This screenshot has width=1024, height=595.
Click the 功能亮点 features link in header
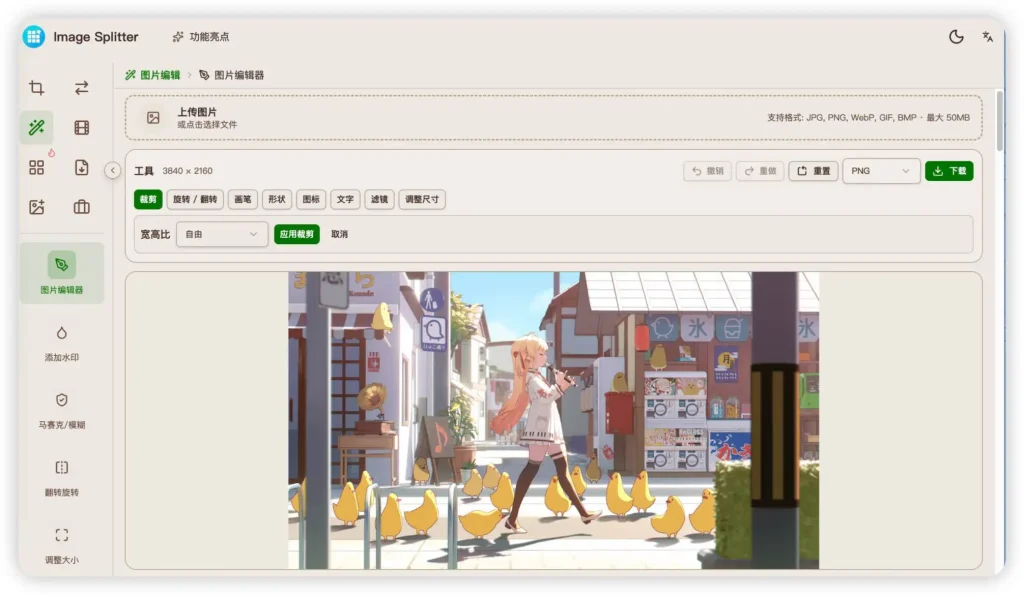click(201, 37)
